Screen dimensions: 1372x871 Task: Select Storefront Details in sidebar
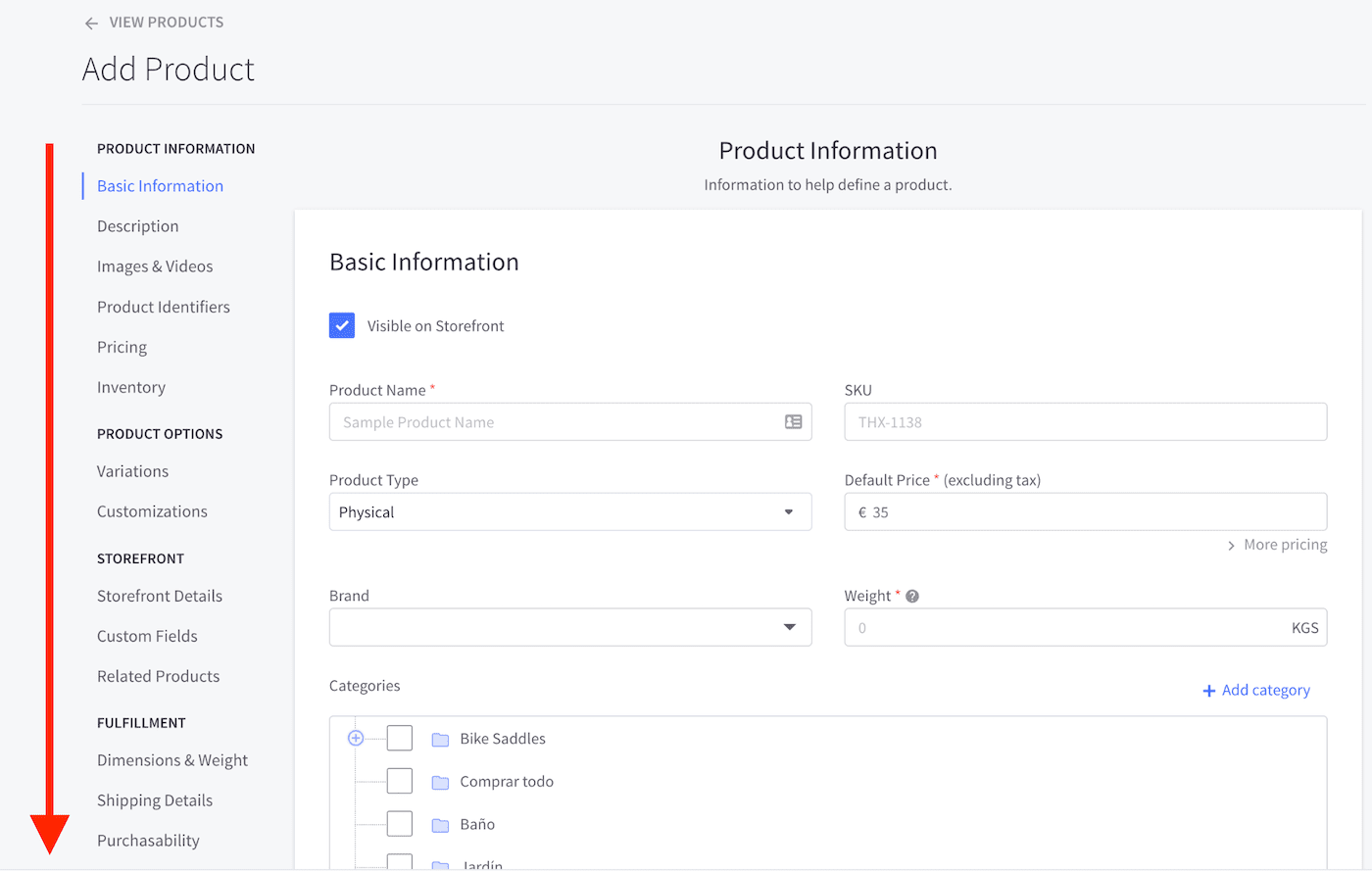point(160,596)
